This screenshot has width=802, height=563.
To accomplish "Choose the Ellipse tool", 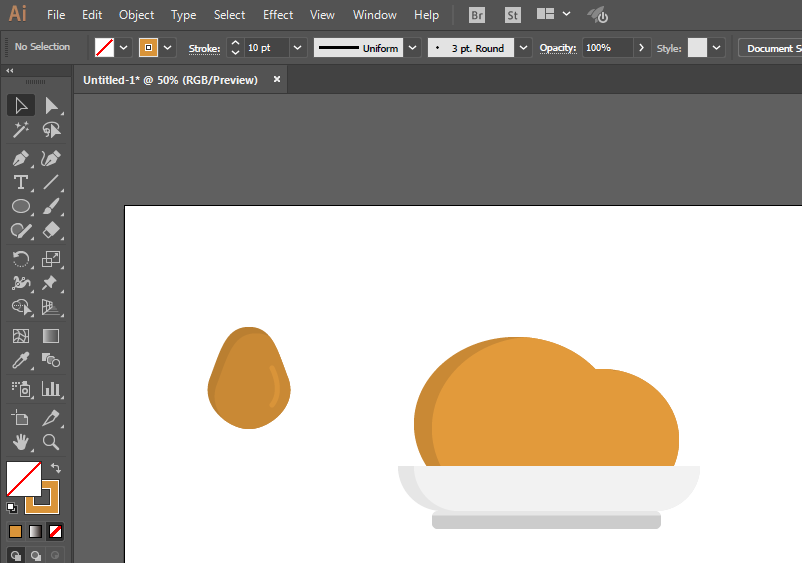I will 20,207.
